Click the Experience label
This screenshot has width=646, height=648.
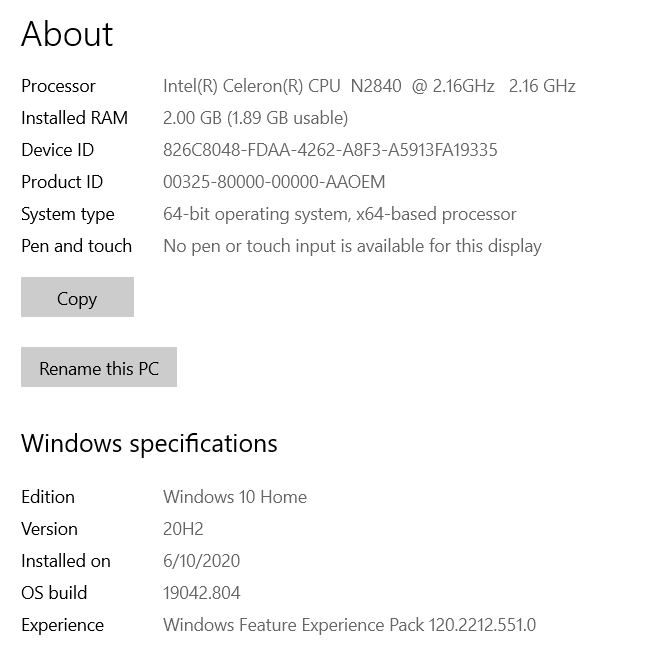[62, 625]
